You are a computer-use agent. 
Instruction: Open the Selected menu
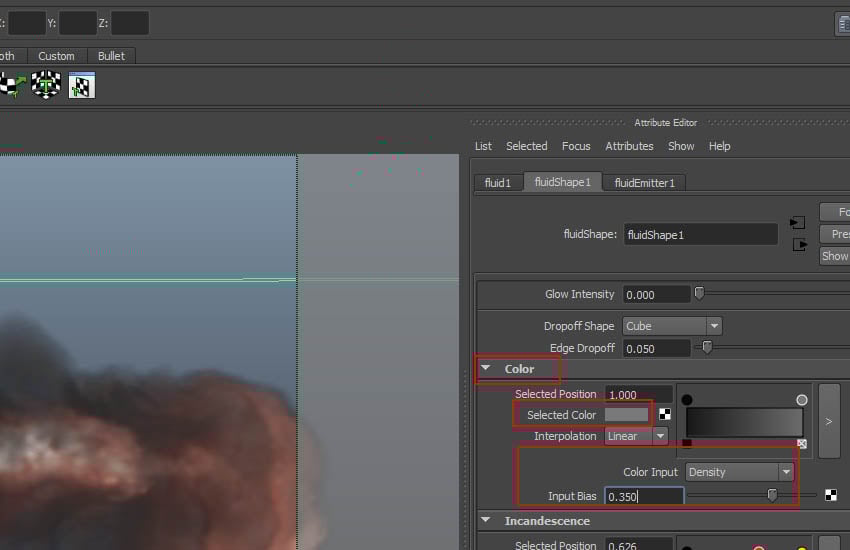526,146
